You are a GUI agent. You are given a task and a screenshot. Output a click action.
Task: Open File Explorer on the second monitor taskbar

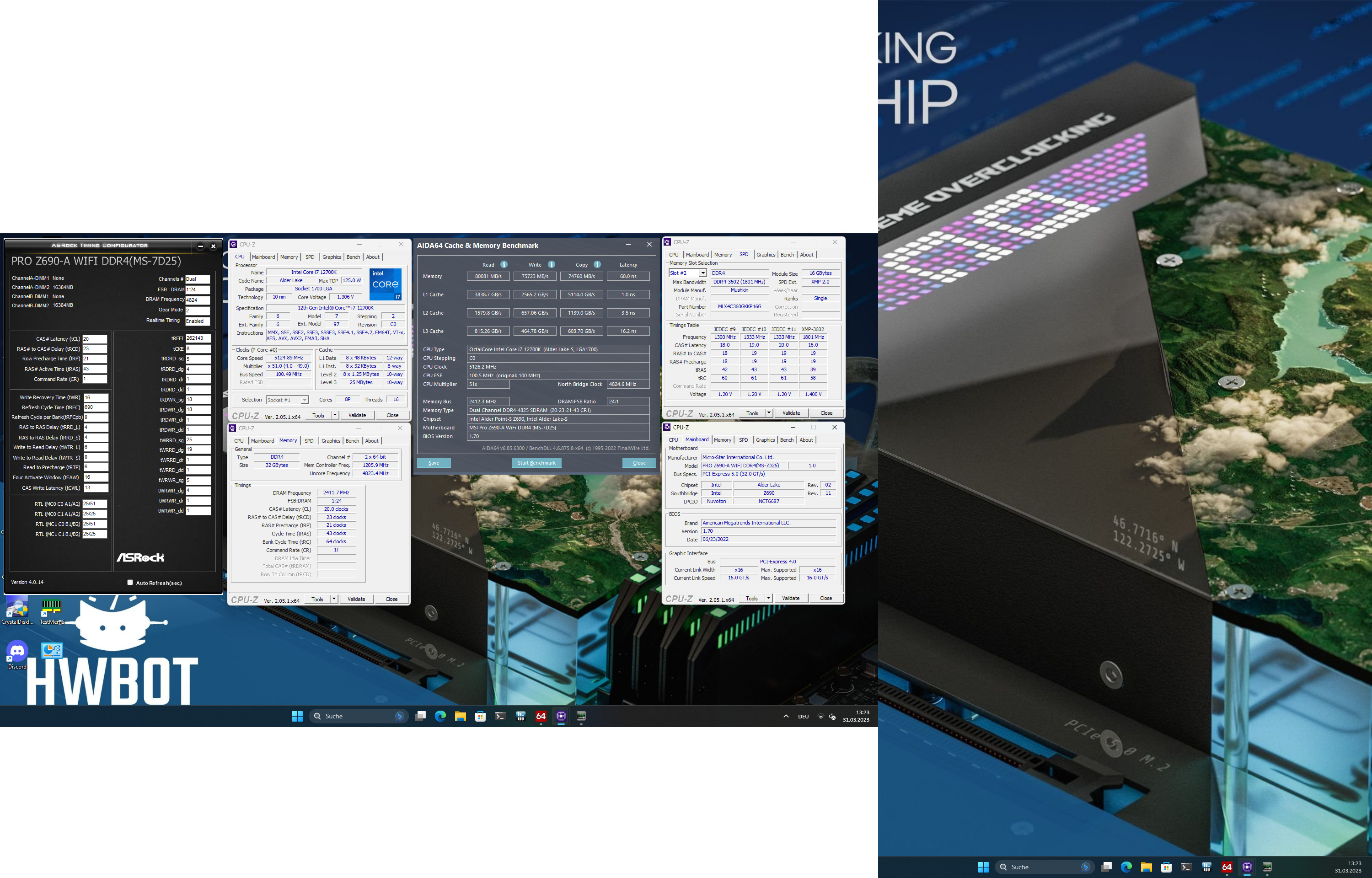click(1146, 867)
